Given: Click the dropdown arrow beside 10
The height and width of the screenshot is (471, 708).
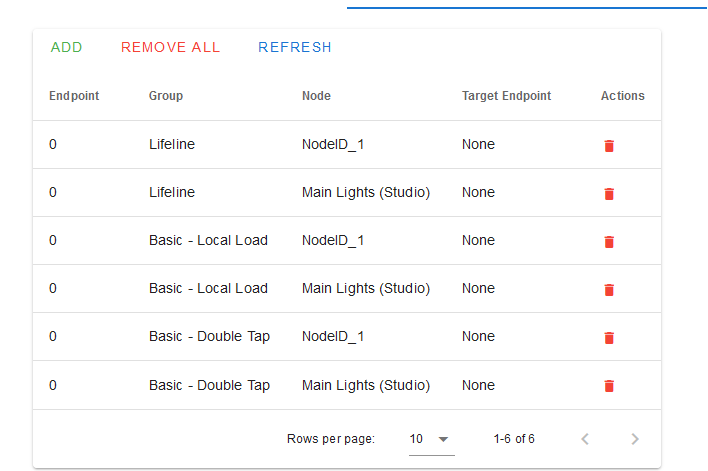Looking at the screenshot, I should click(x=443, y=439).
